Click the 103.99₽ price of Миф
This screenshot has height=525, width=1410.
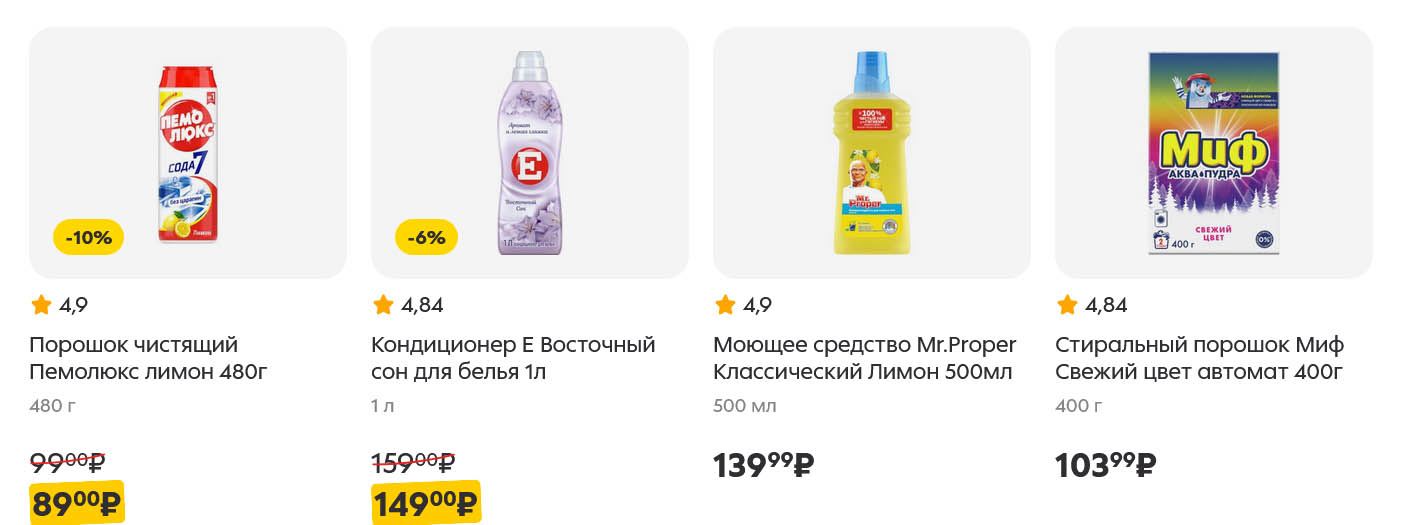[x=1106, y=465]
